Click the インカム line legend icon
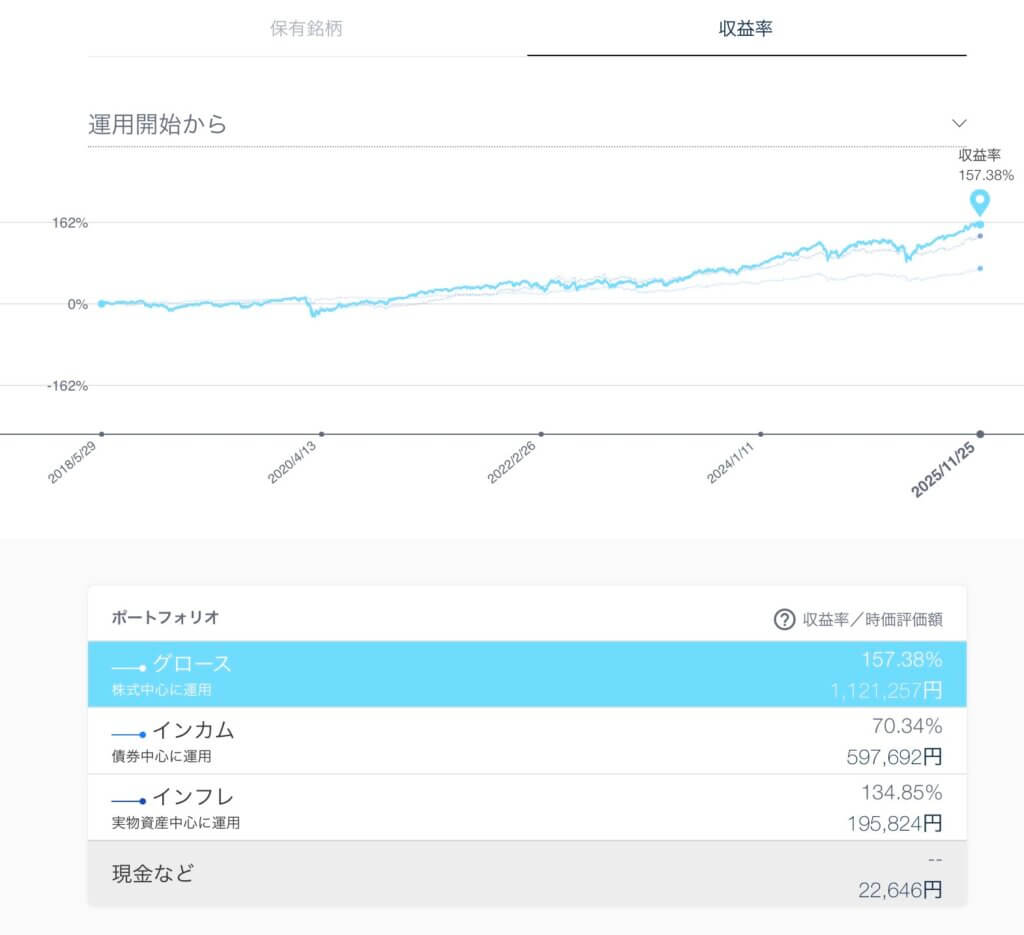Screen dimensions: 1024x935 pos(129,734)
